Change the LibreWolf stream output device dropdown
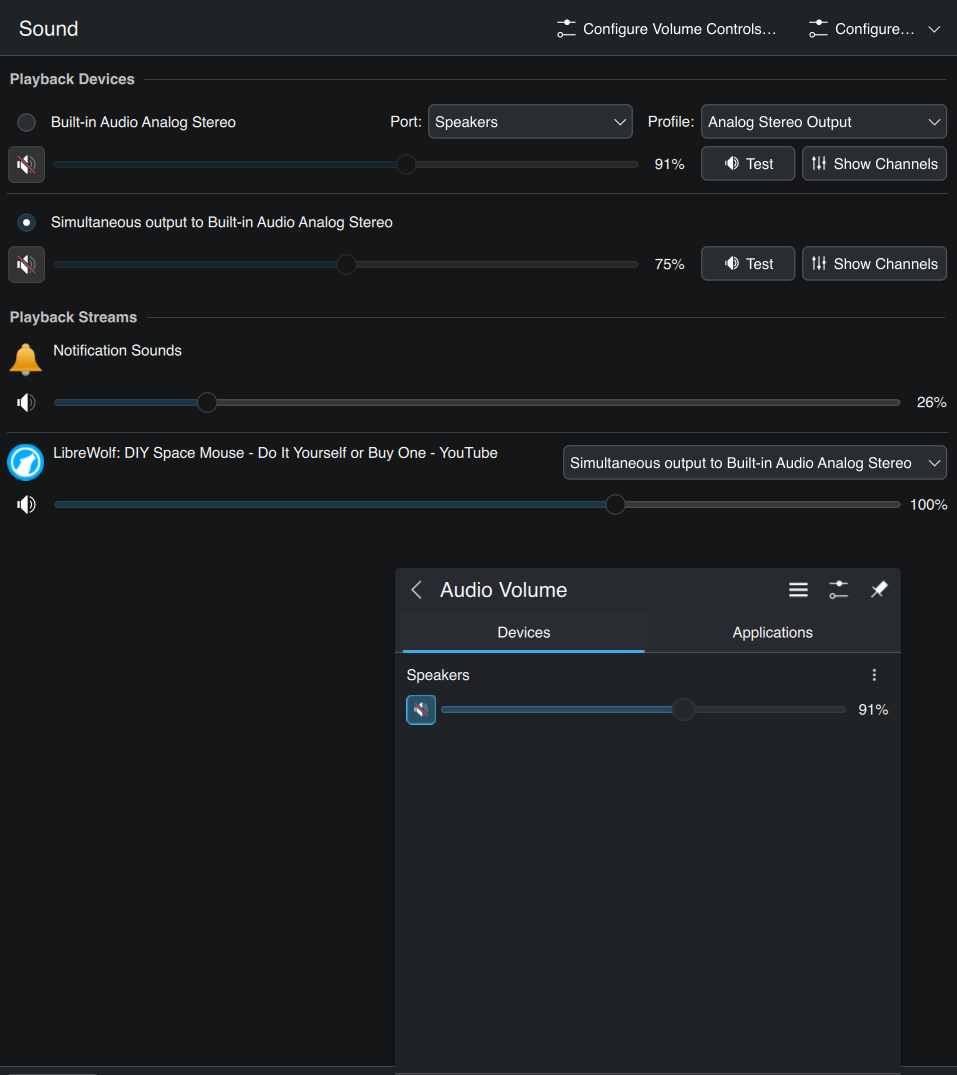Image resolution: width=957 pixels, height=1075 pixels. (x=754, y=463)
